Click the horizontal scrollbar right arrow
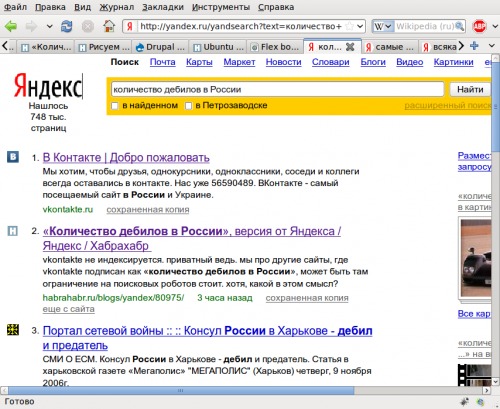Viewport: 500px width, 409px height. [487, 390]
